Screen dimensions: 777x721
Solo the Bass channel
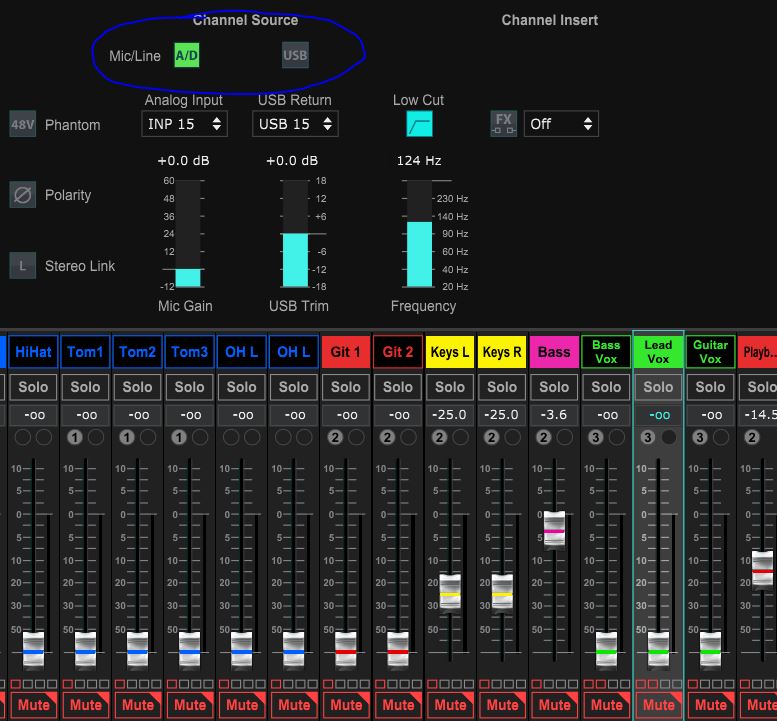(554, 387)
